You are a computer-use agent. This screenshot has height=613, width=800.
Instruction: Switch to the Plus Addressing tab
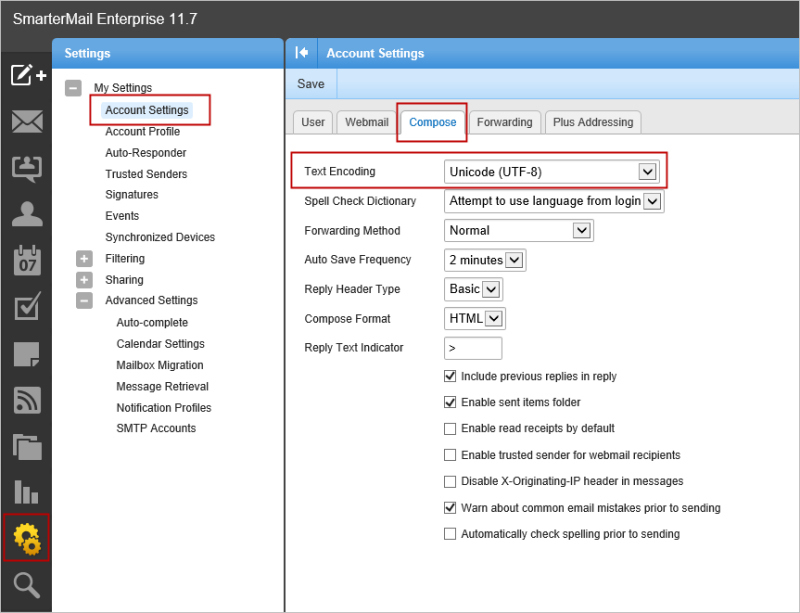click(x=593, y=122)
